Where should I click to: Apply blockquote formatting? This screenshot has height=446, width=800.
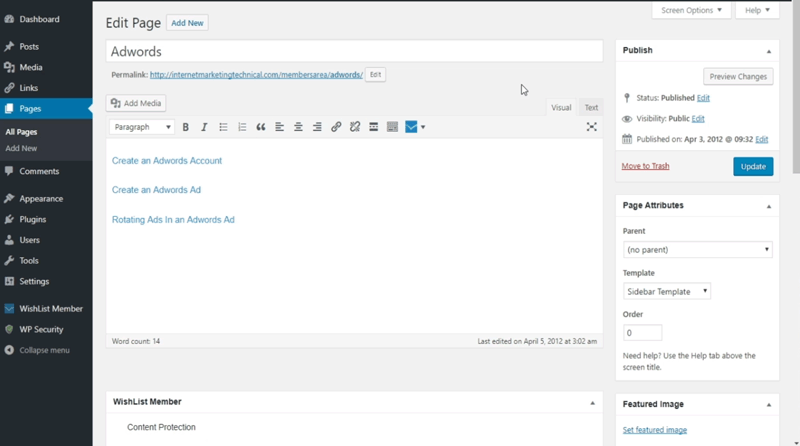point(261,127)
